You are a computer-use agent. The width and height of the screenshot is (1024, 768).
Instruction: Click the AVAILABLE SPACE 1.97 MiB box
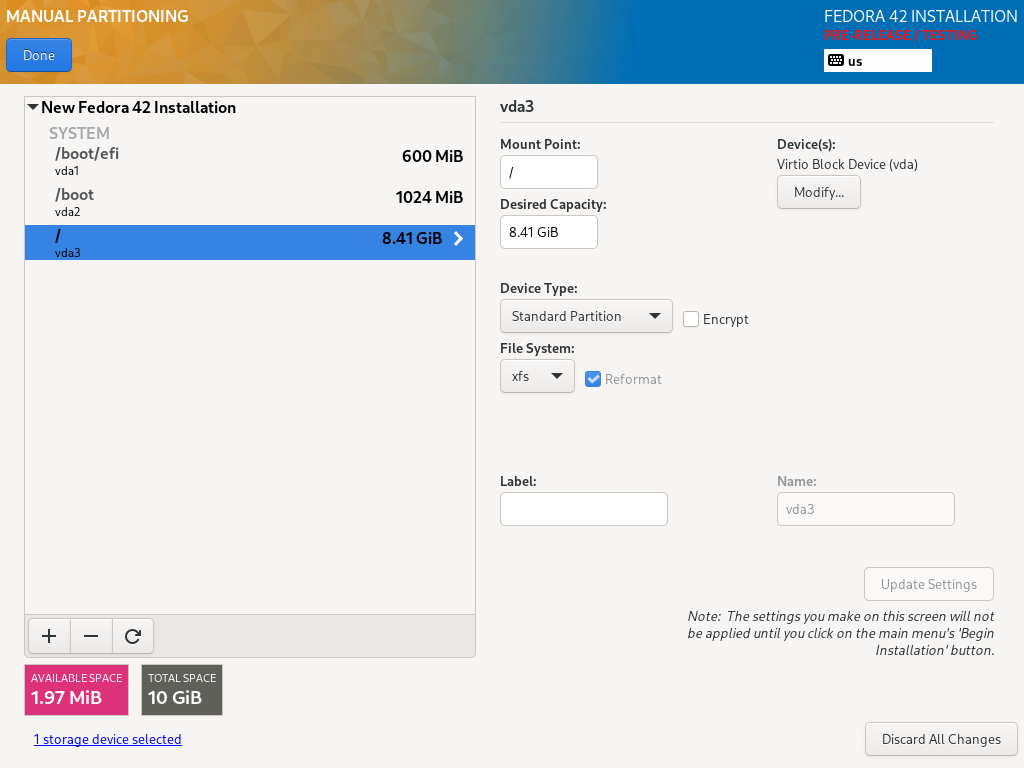[76, 690]
